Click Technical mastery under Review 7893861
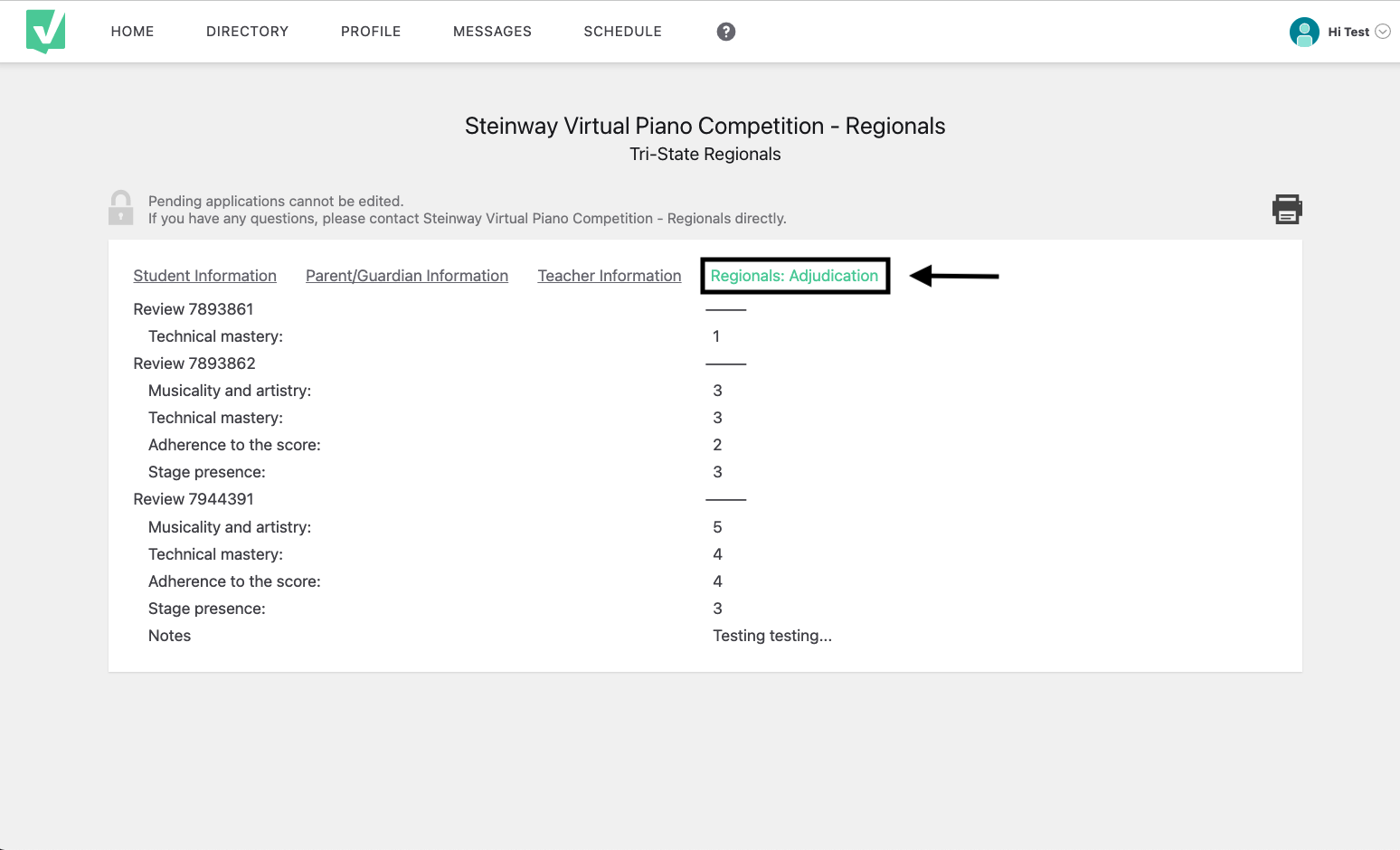1400x850 pixels. tap(216, 336)
